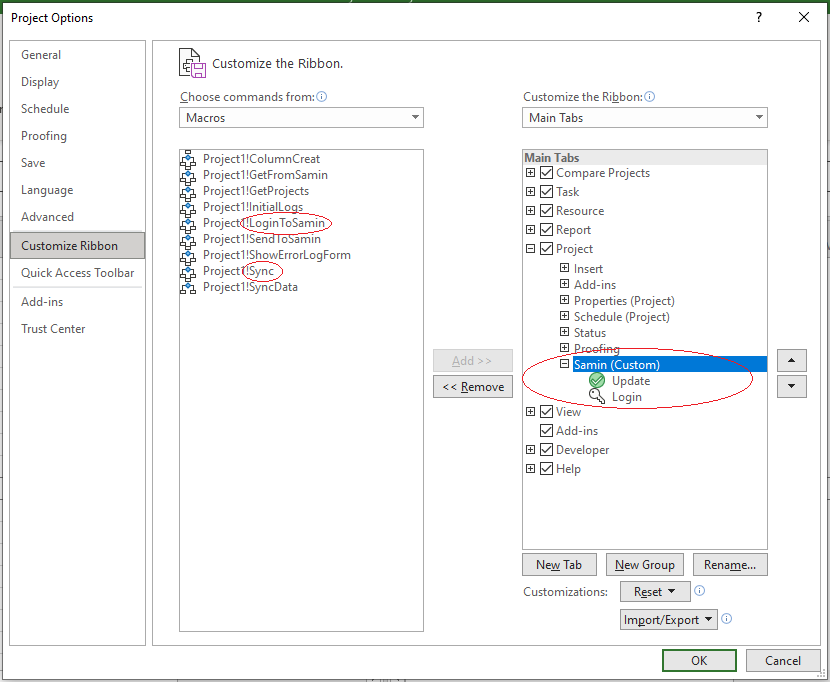Click the macro icon next to Project1!SyncData
Viewport: 830px width, 682px height.
[x=188, y=287]
